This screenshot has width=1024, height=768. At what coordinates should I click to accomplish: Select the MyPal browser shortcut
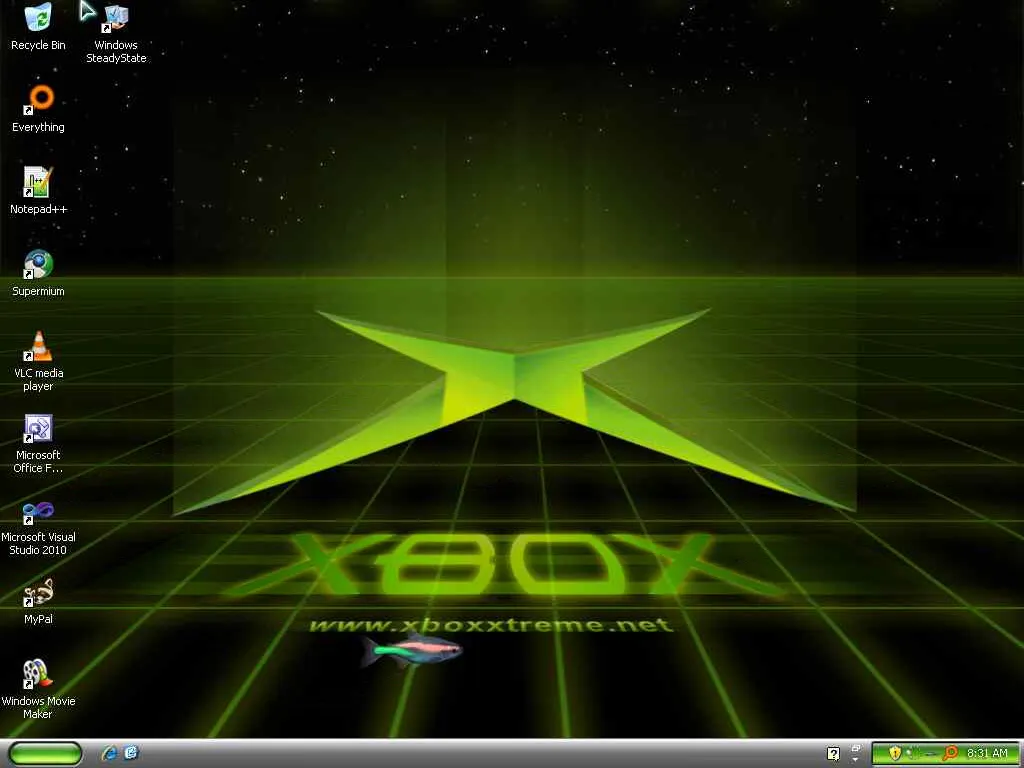click(x=38, y=601)
